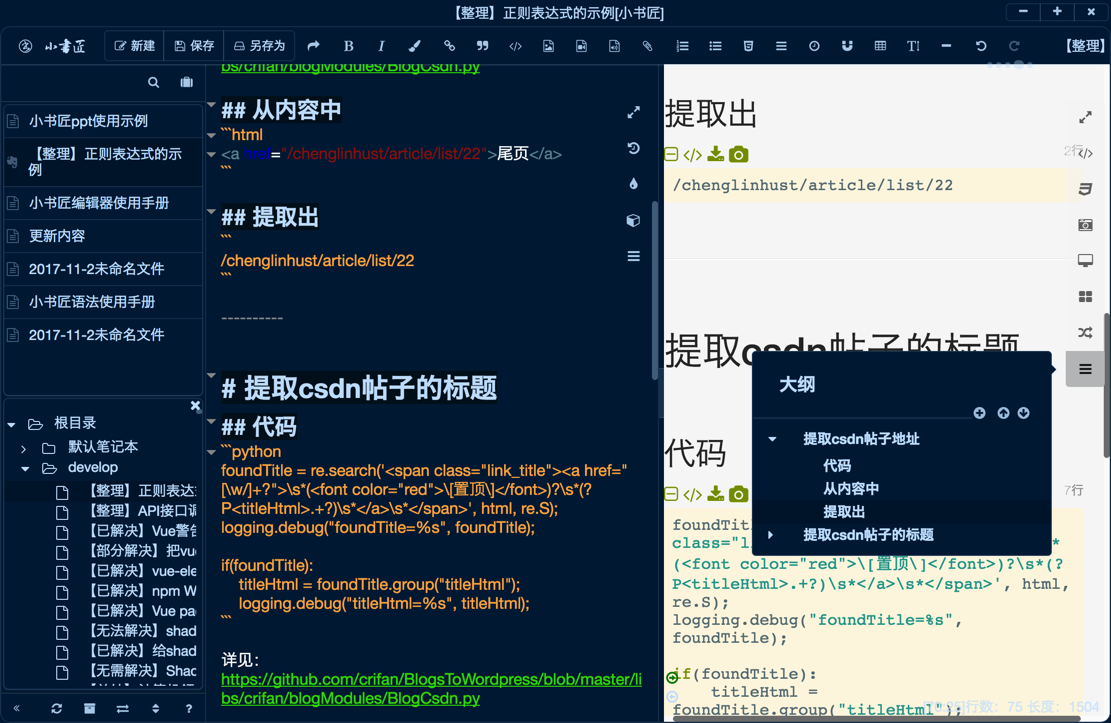Click the swap arrows icon in the bottom bar
Screen dimensions: 1111x723
(x=123, y=708)
